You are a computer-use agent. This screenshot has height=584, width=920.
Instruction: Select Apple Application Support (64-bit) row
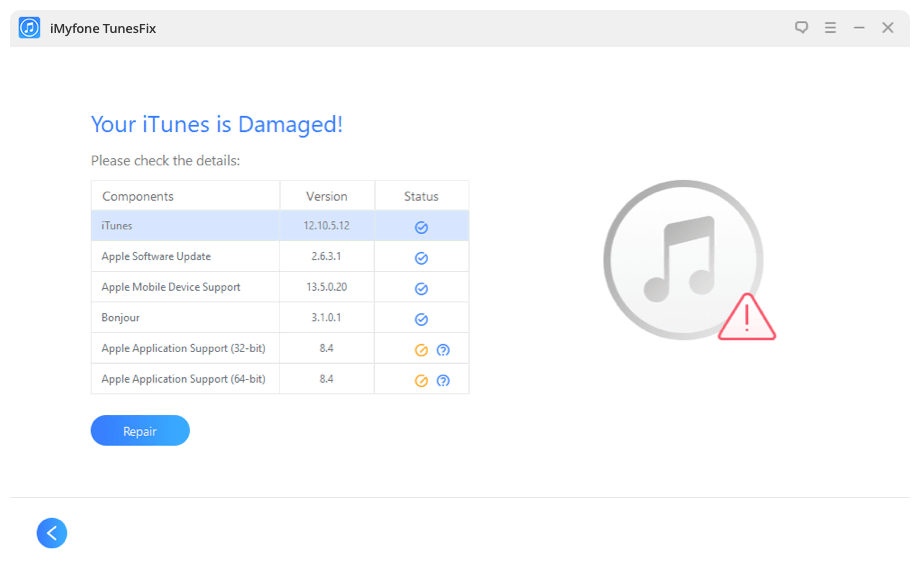pos(280,379)
